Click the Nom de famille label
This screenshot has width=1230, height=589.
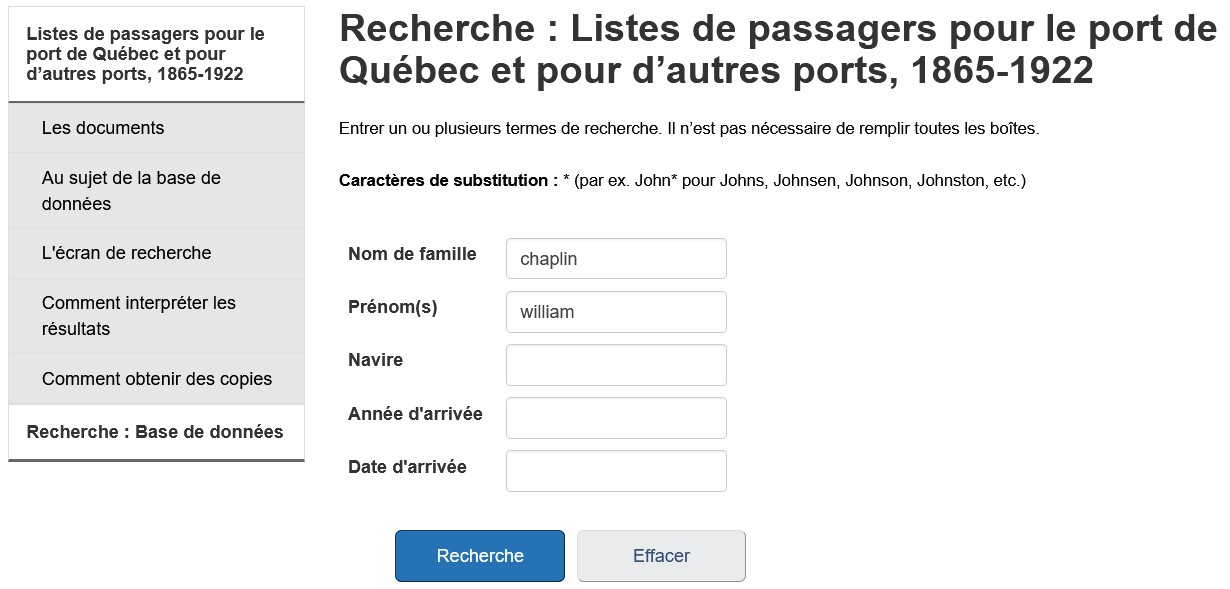[412, 254]
